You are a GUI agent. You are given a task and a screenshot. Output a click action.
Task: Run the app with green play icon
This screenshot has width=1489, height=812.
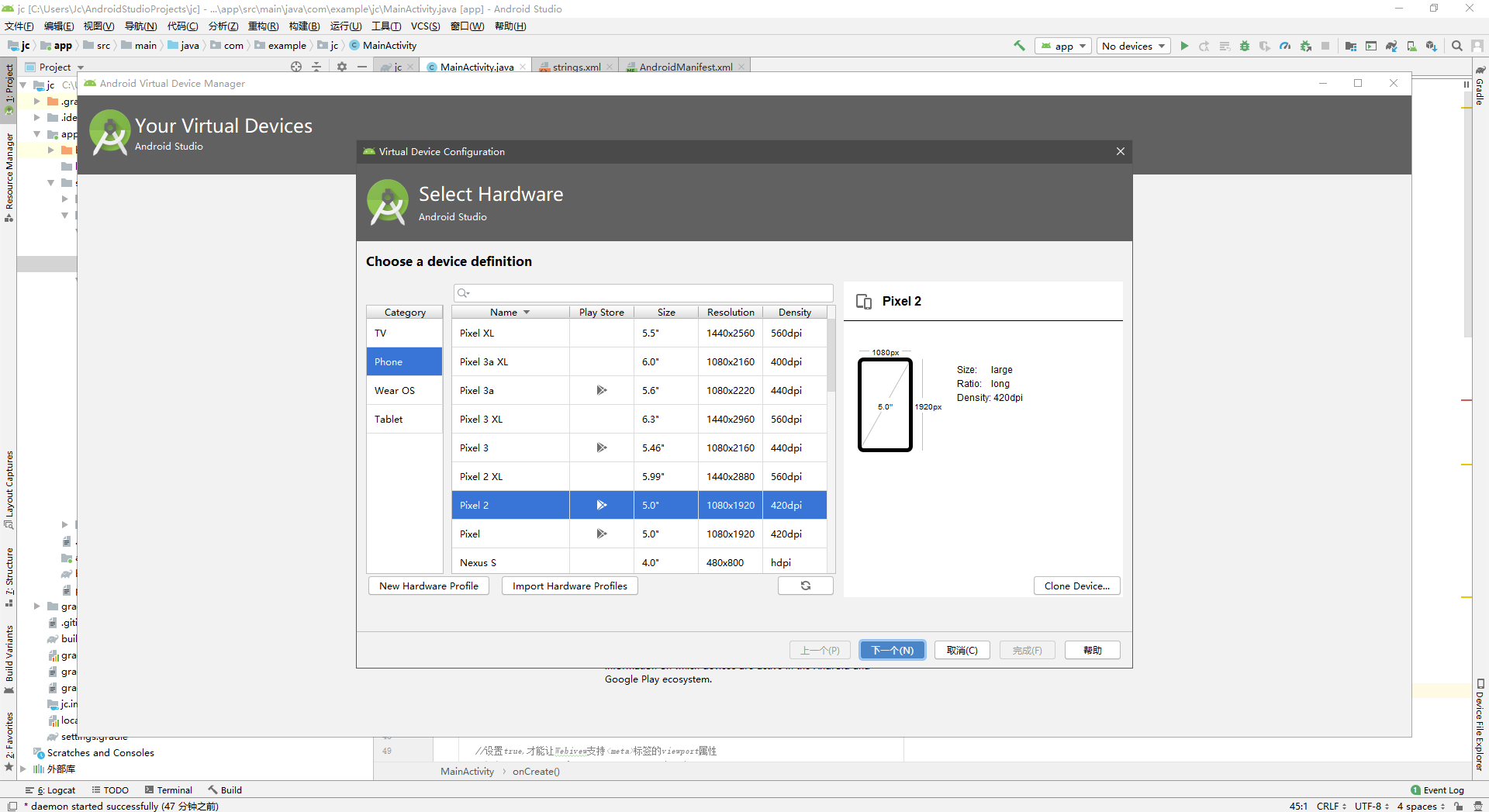pyautogui.click(x=1184, y=46)
